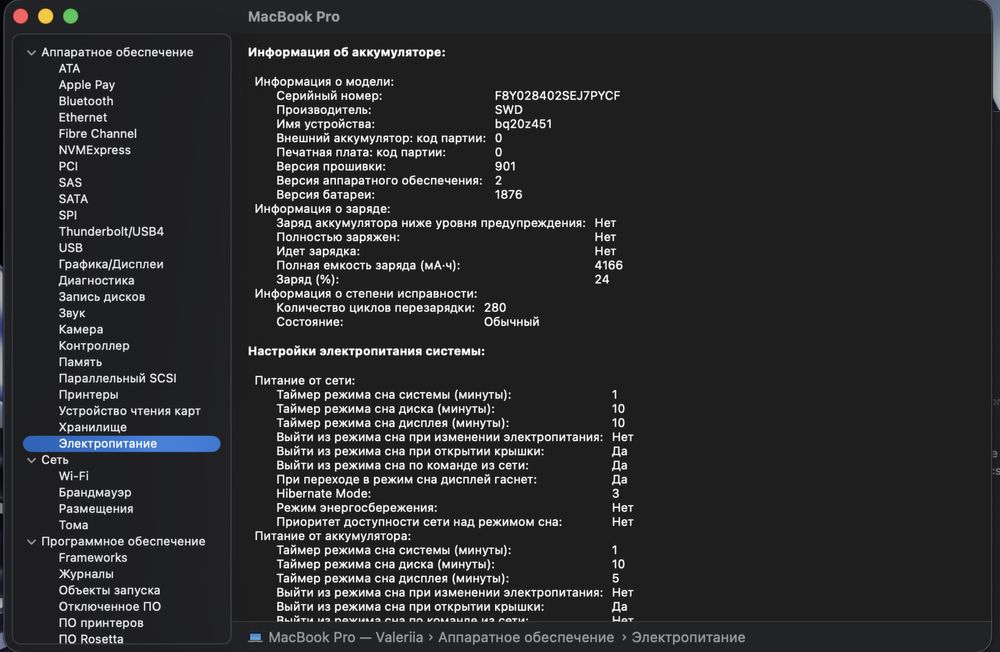Select the highlighted Электропитание item
This screenshot has height=652, width=1000.
(122, 443)
